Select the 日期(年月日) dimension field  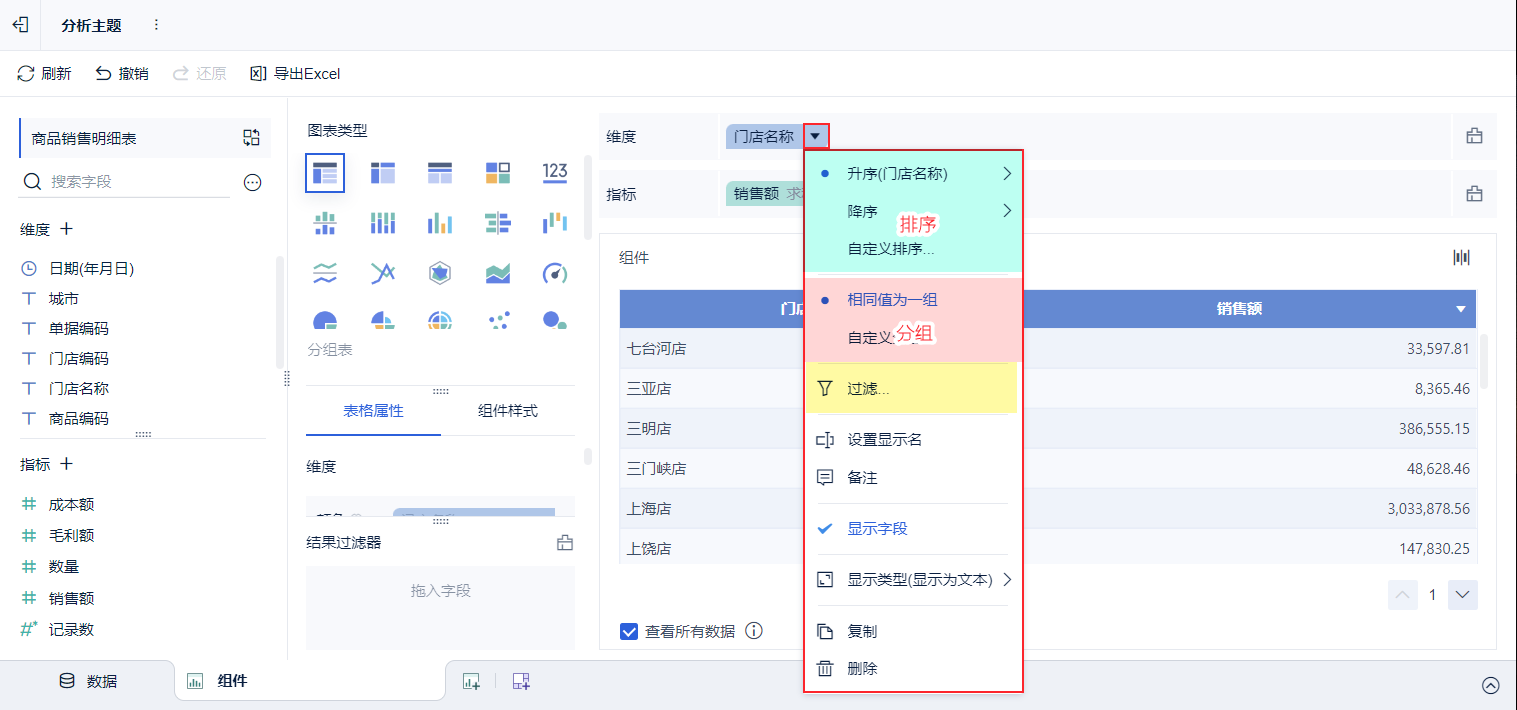tap(91, 269)
